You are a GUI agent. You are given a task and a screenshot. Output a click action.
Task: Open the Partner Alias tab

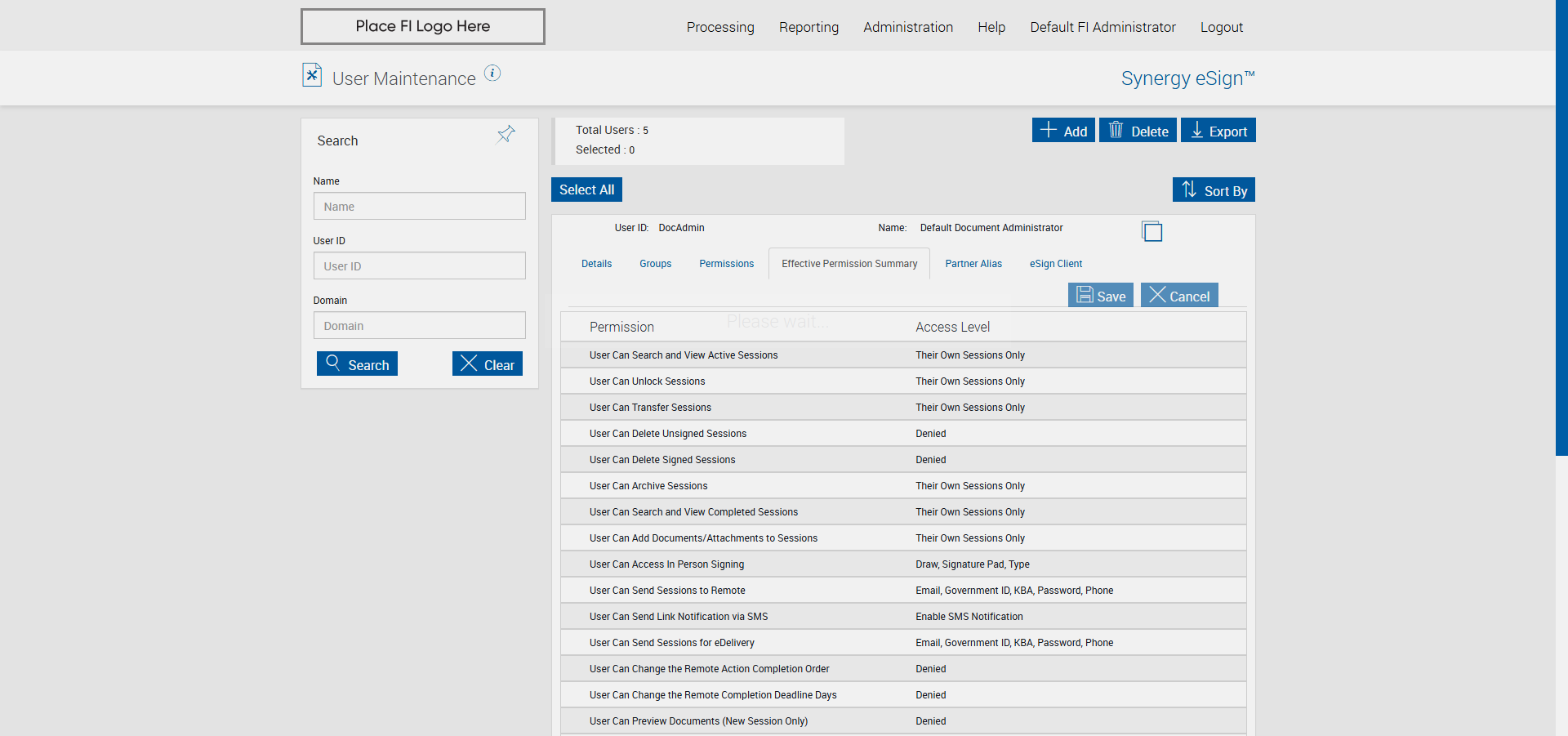(973, 264)
